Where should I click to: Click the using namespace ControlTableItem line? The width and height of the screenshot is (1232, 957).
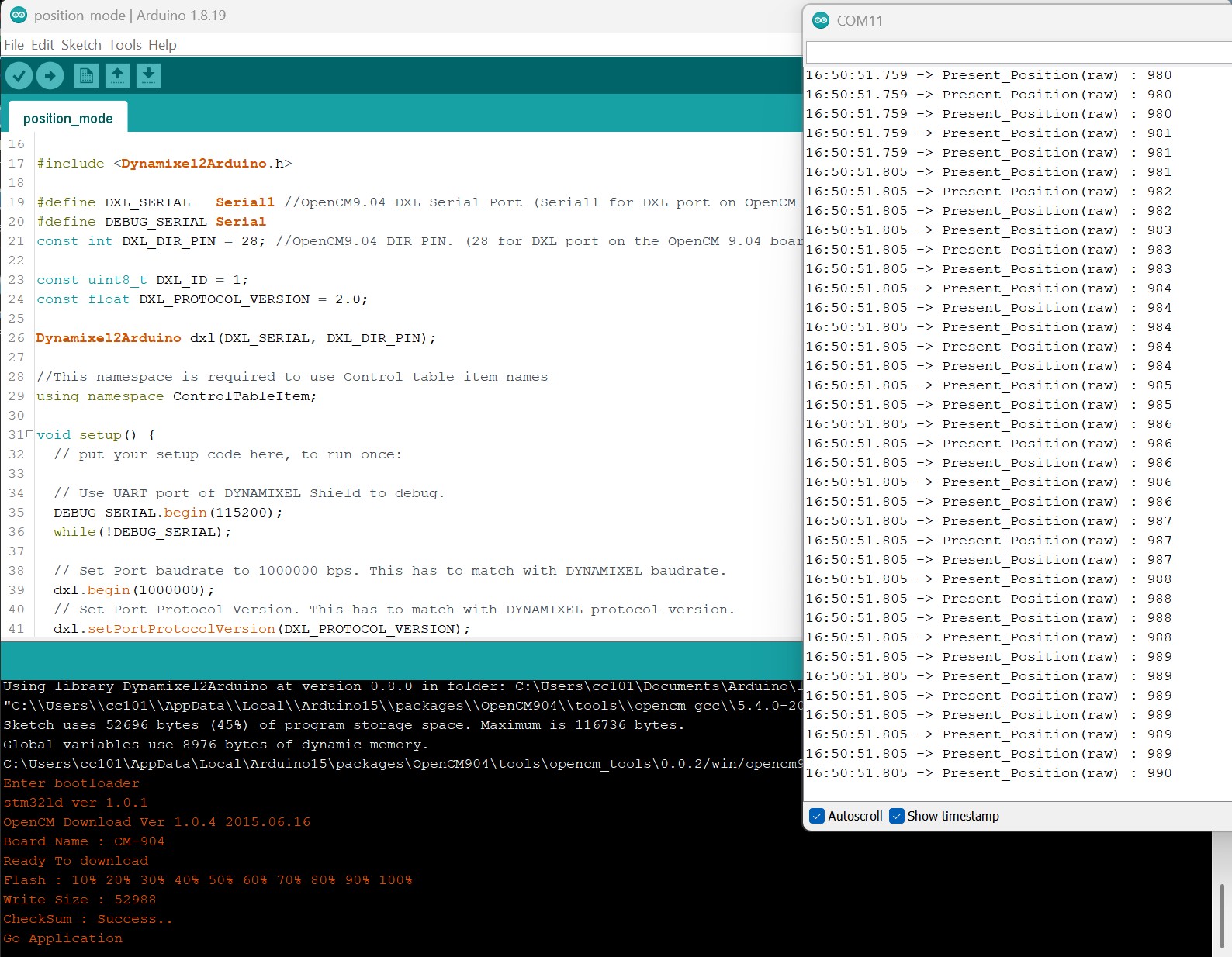pyautogui.click(x=177, y=396)
